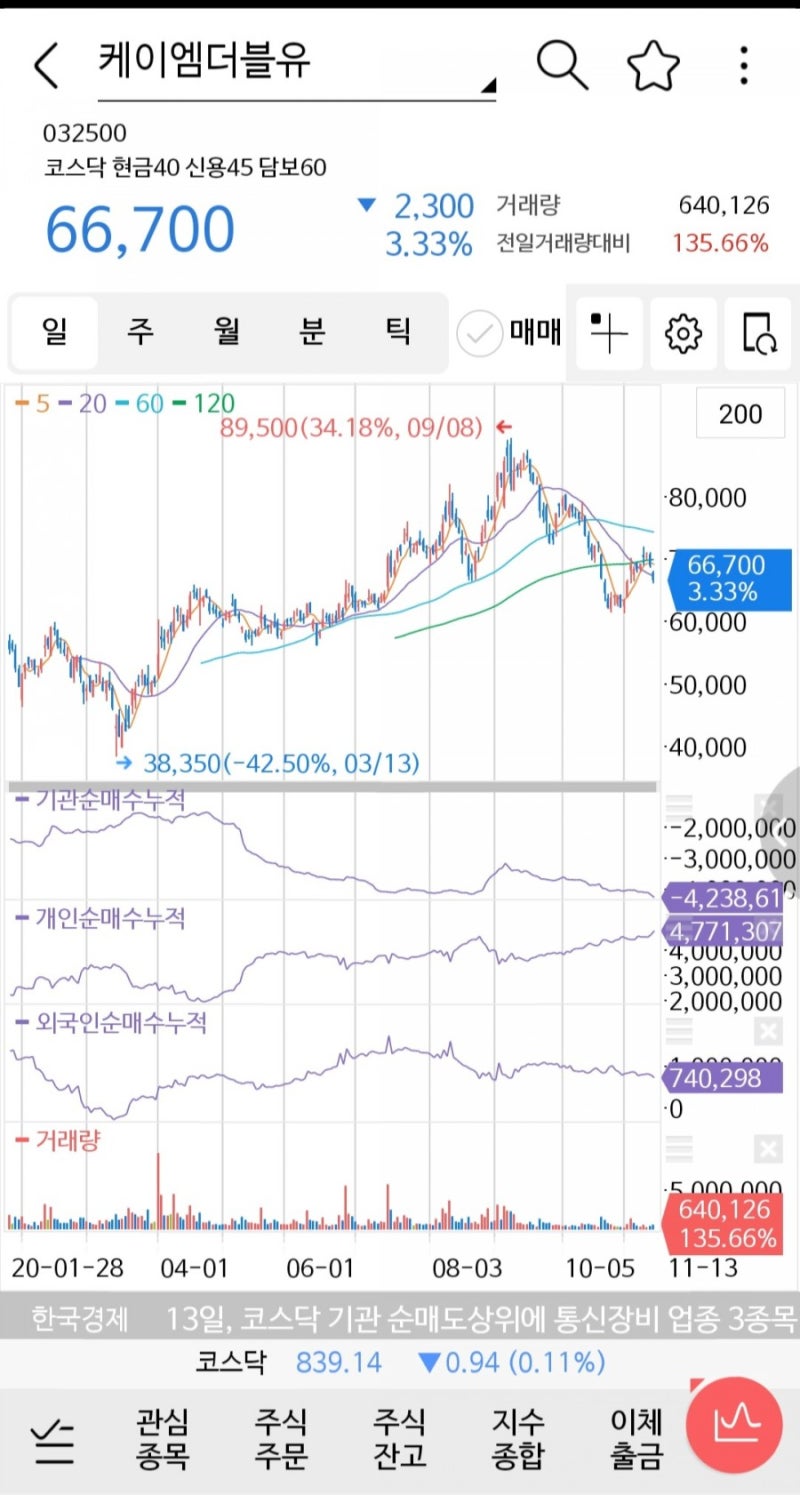The height and width of the screenshot is (1495, 800).
Task: Open 주식잔고 from bottom menu
Action: click(x=399, y=1438)
